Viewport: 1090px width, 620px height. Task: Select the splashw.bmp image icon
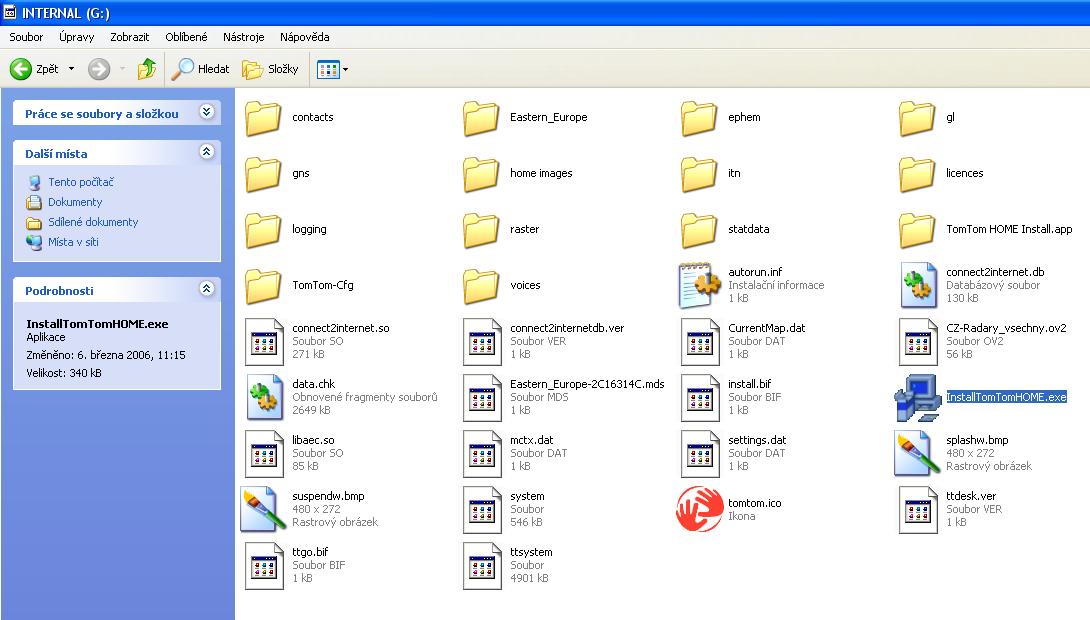click(917, 453)
